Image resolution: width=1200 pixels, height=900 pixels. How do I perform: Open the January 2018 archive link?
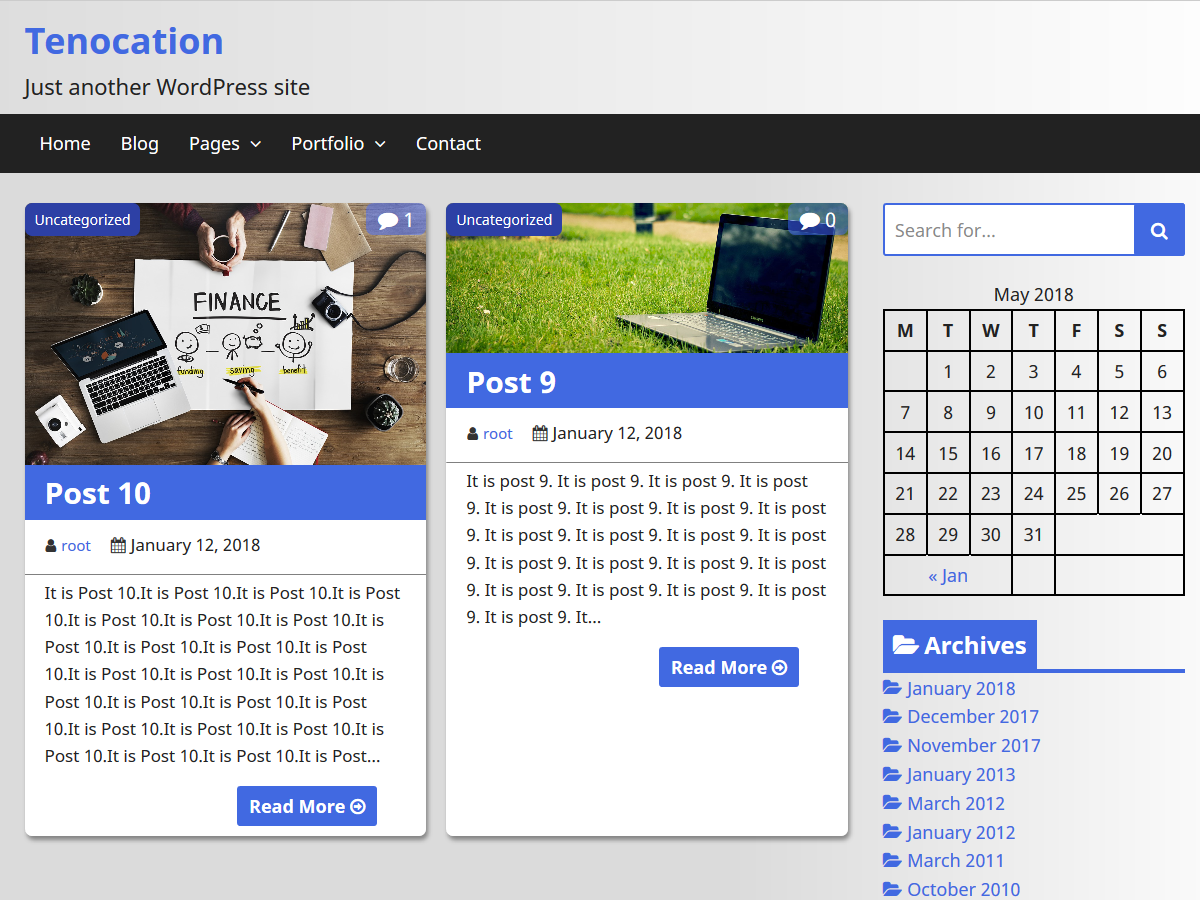(x=960, y=688)
